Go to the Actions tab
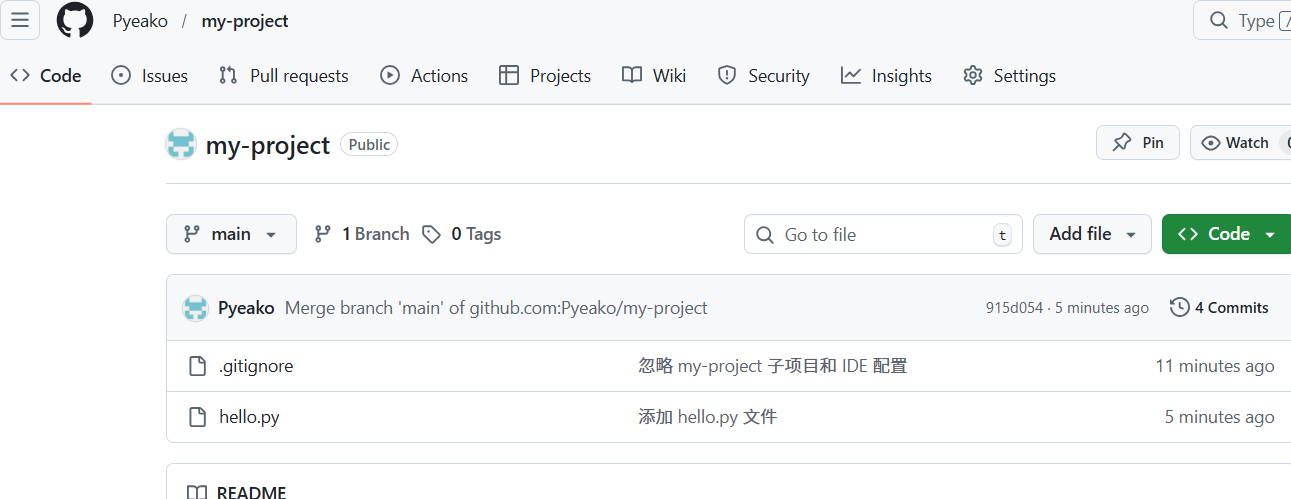 point(424,76)
